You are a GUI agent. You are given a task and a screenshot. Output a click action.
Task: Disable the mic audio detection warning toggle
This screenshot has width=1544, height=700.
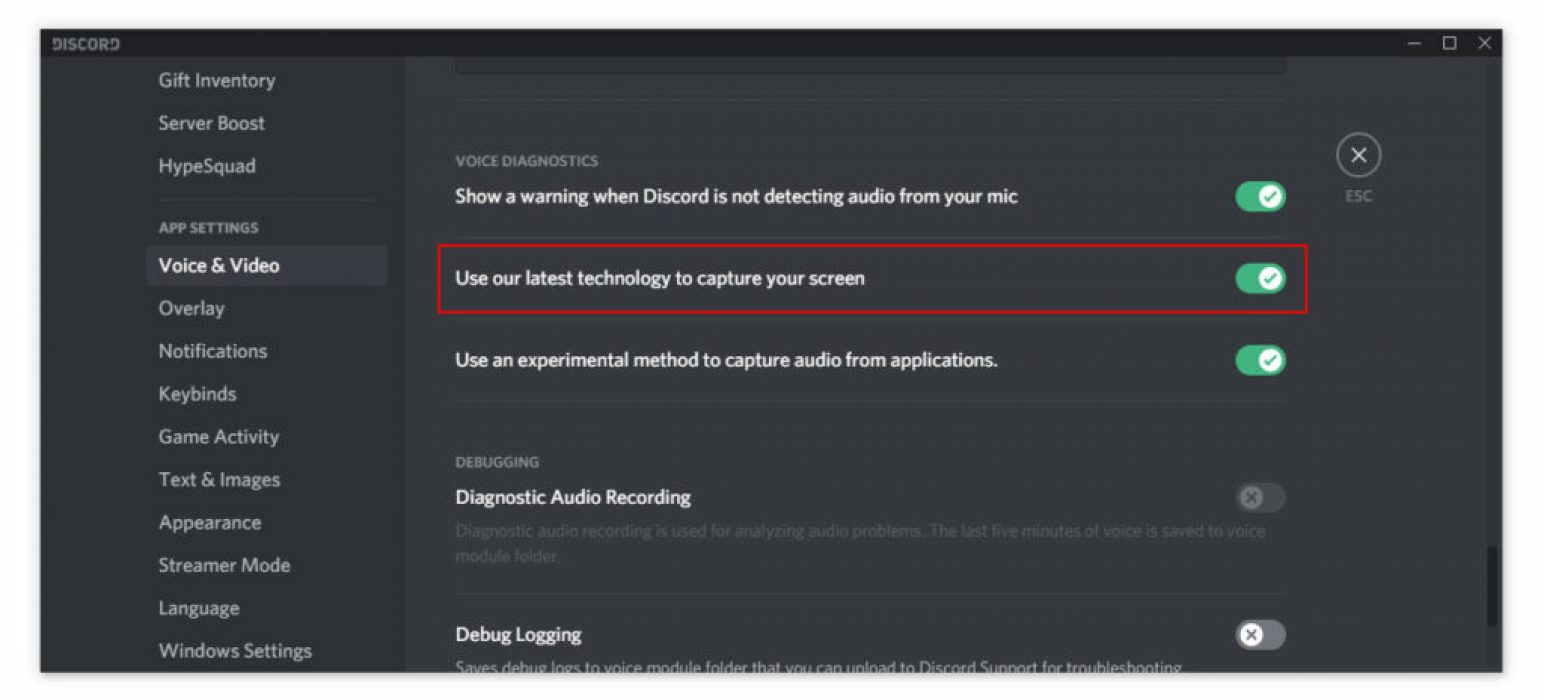(1260, 197)
